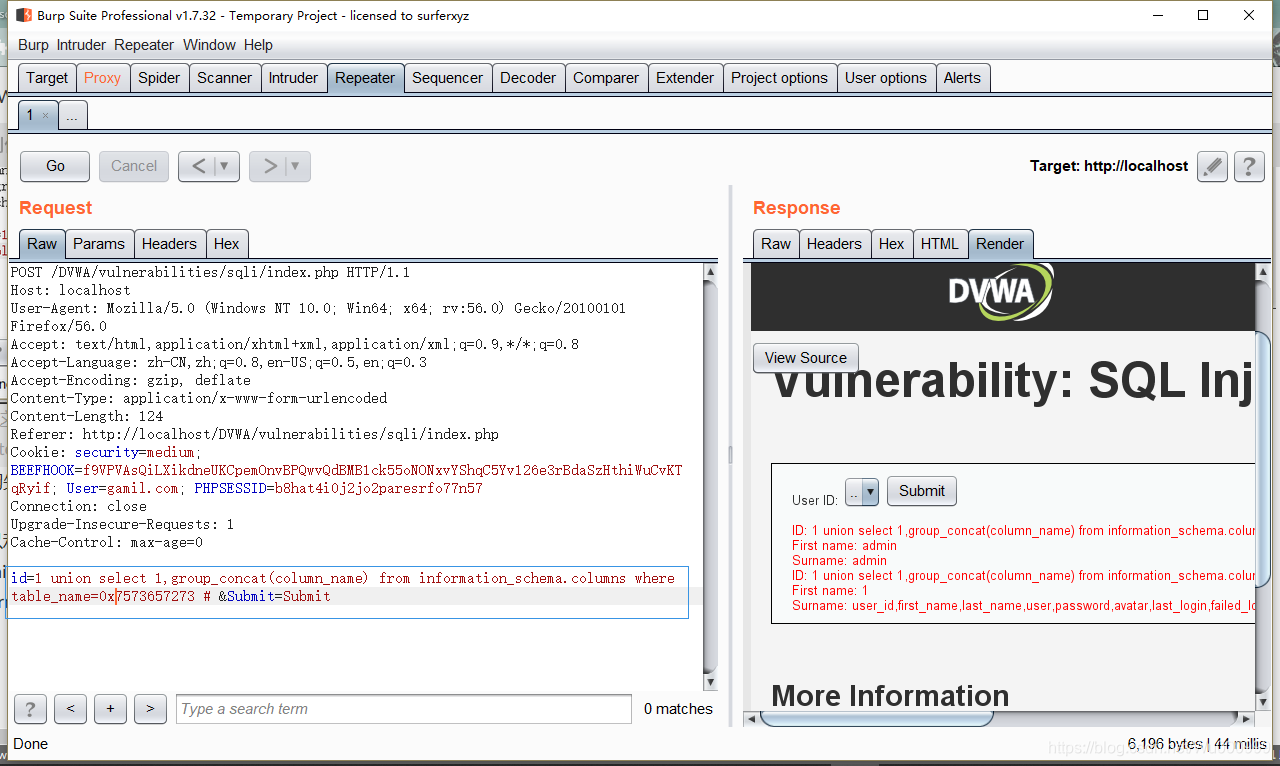1280x766 pixels.
Task: Click the Cancel button
Action: point(134,166)
